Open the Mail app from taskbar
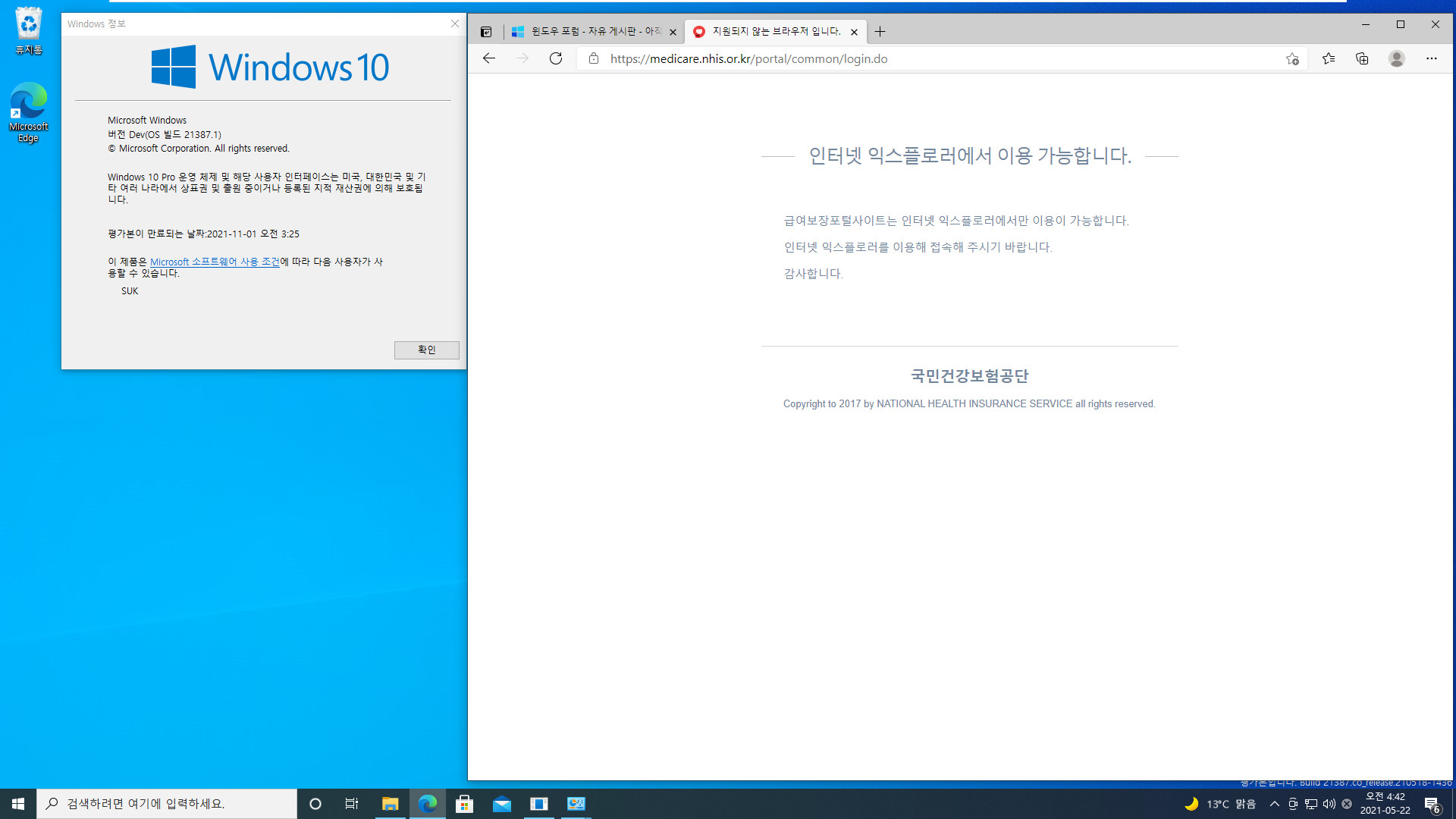 502,804
